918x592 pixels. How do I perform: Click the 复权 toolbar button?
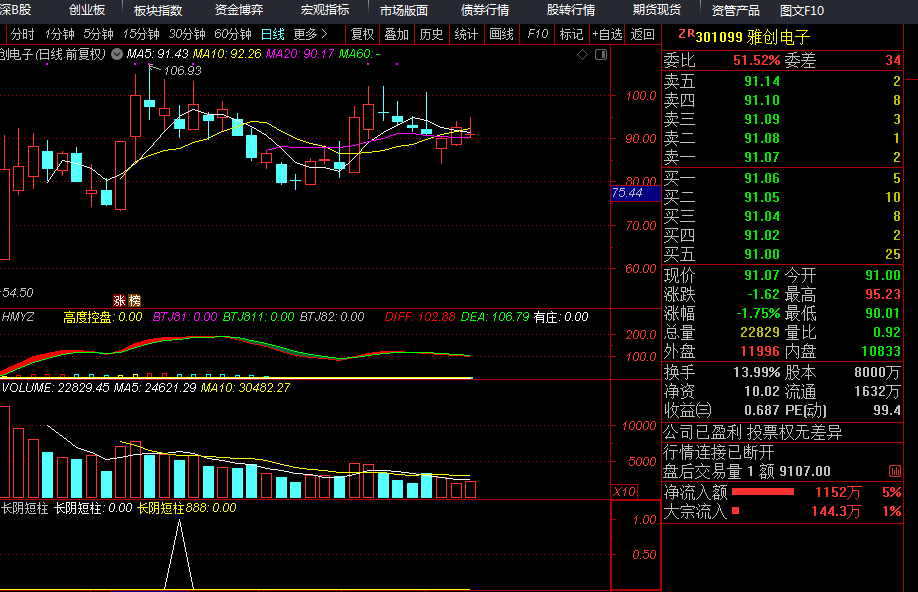pyautogui.click(x=362, y=35)
